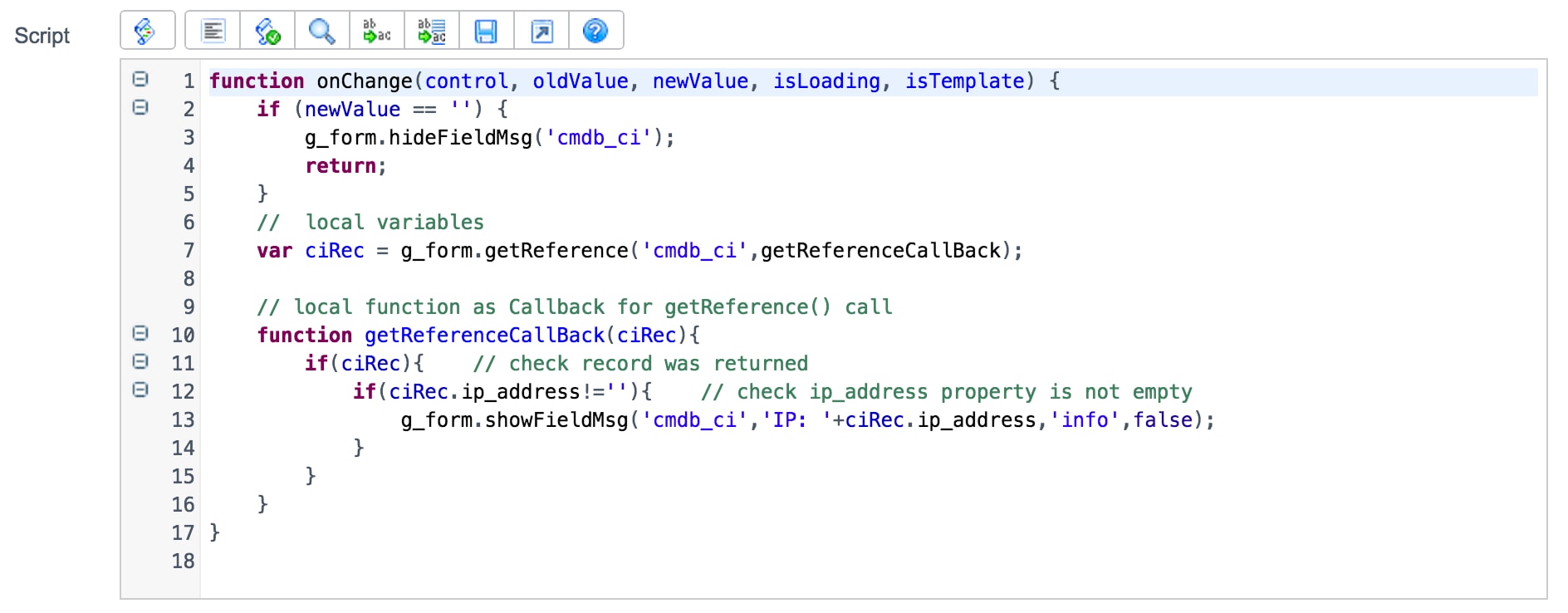Click closing brace on line 17
Image resolution: width=1568 pixels, height=613 pixels.
(215, 532)
